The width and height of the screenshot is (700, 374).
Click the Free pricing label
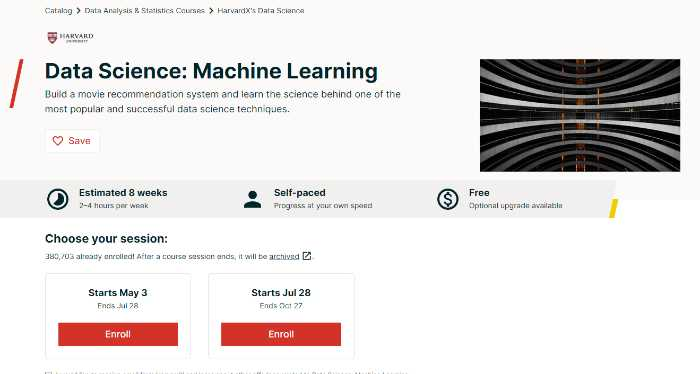[x=479, y=193]
